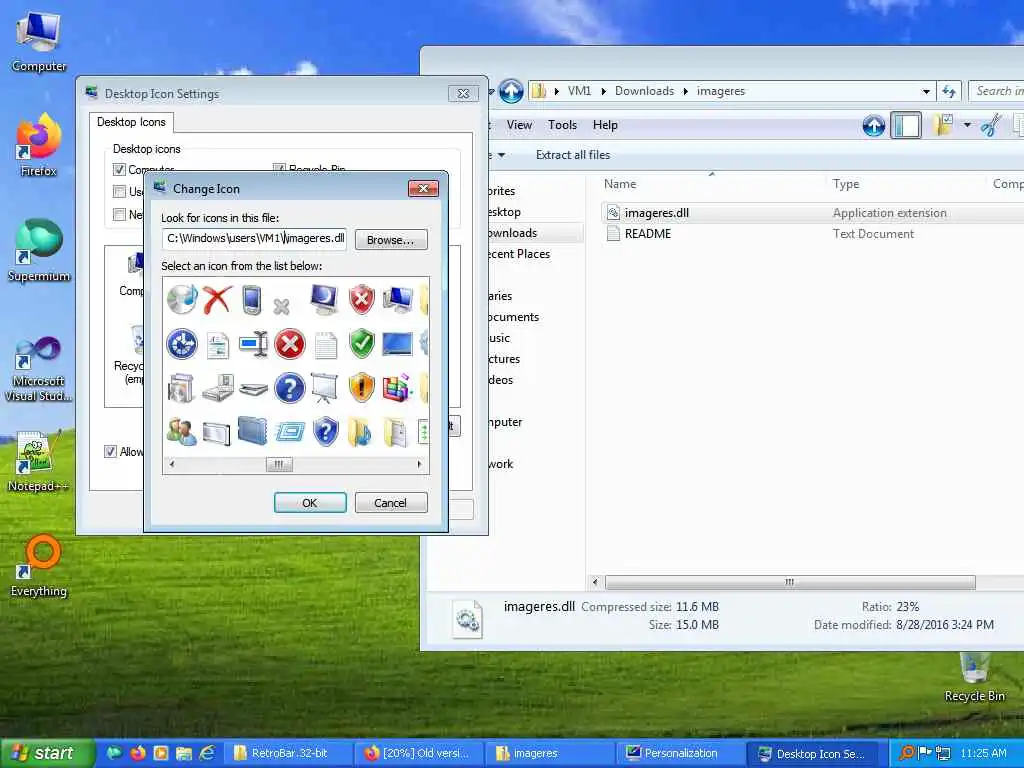Open the Start menu

46,753
